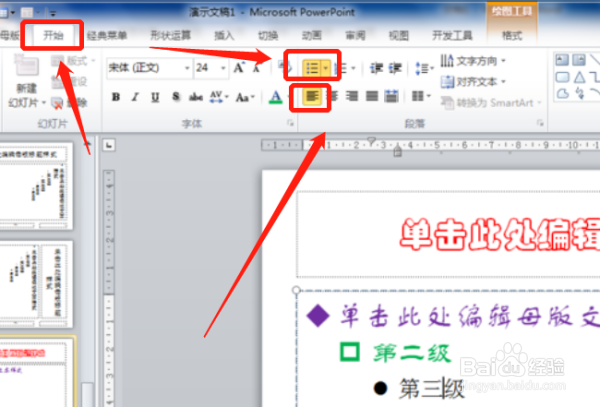Click the thumbnail pane scroll up arrow

88,144
